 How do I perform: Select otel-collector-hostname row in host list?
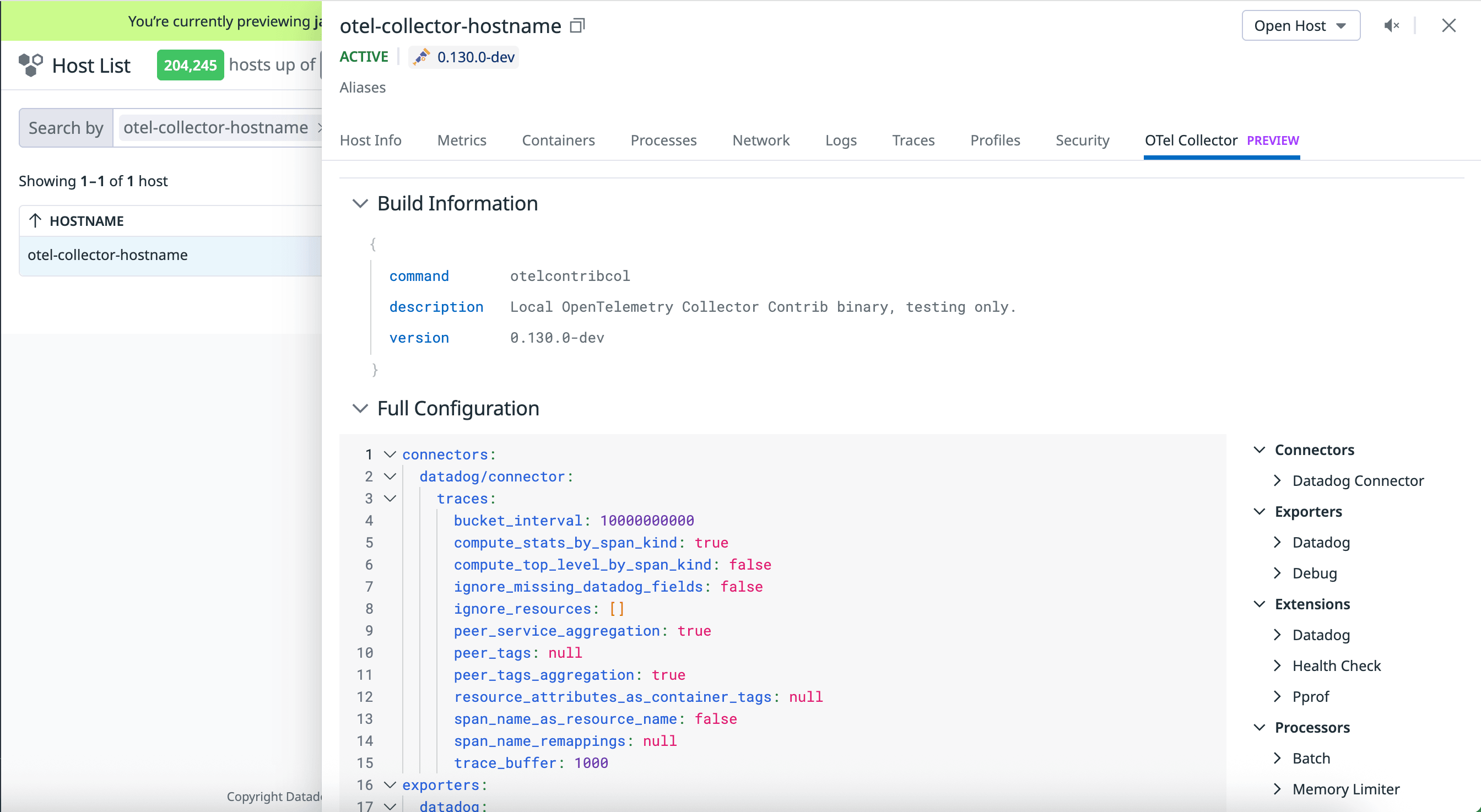170,255
